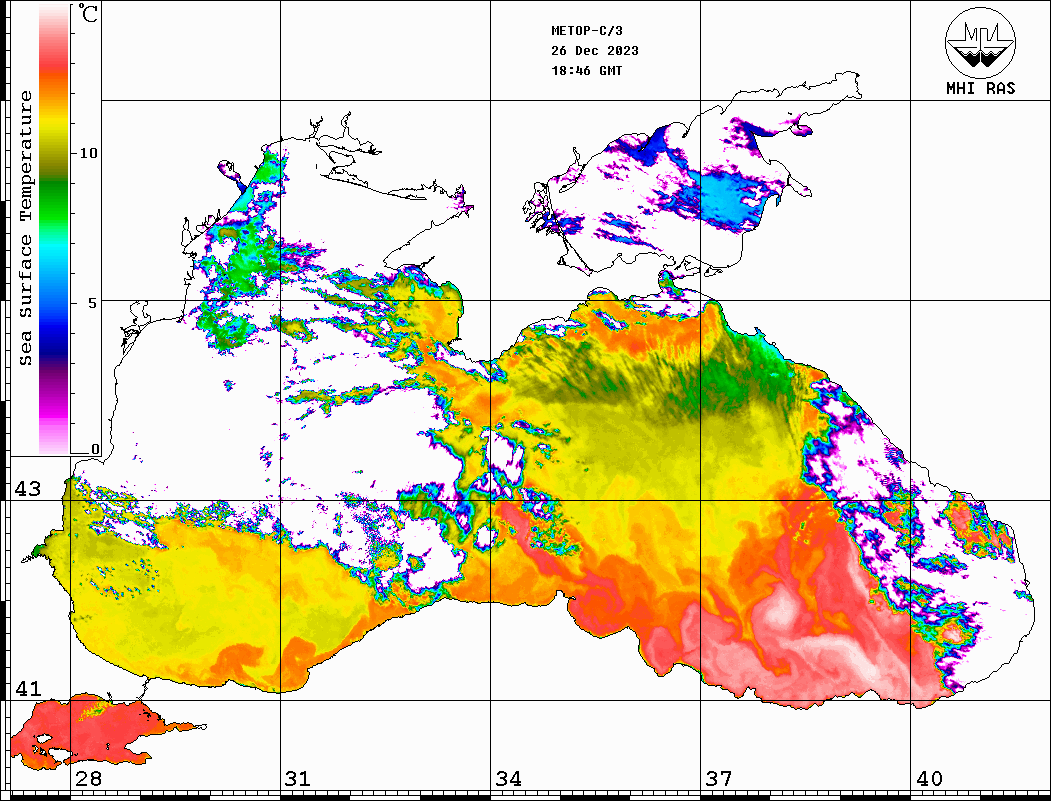Click the '26 Dec 2023' date text
1051x801 pixels.
pos(595,51)
